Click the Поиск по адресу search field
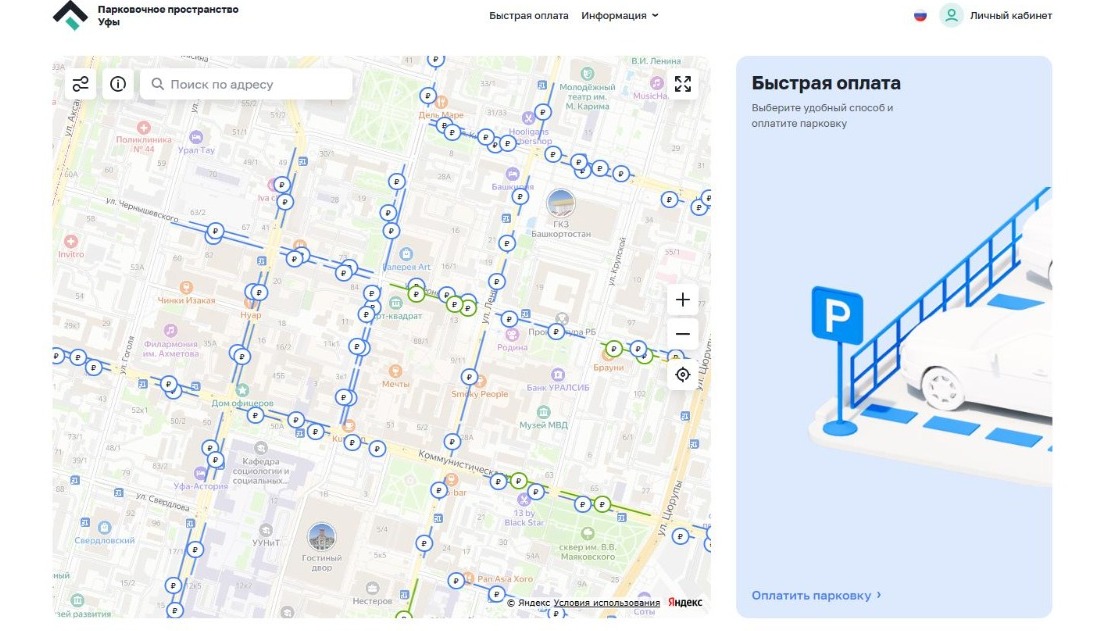Screen dimensions: 1118x631 click(x=255, y=84)
